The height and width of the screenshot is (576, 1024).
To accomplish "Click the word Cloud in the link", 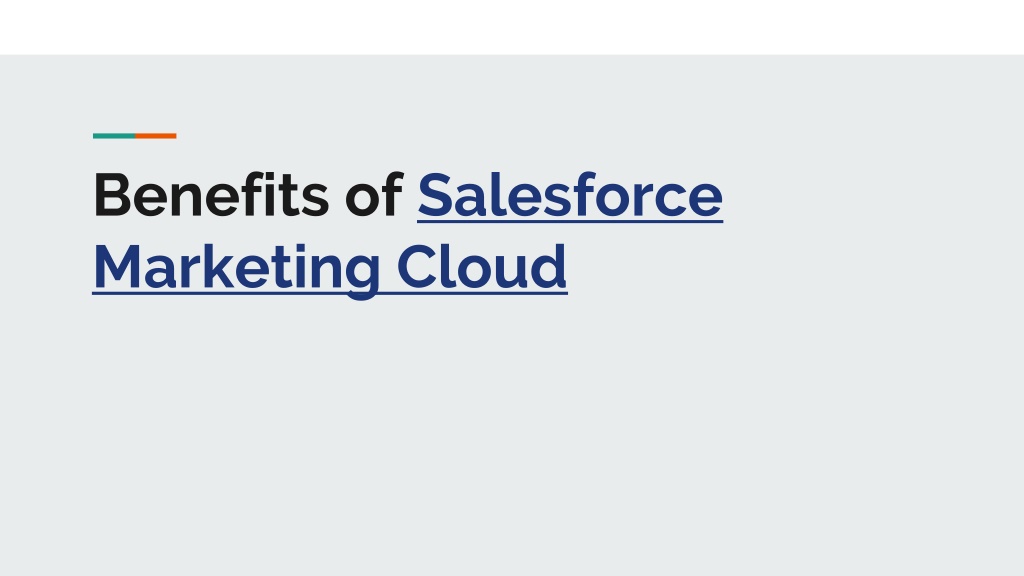I will 482,266.
